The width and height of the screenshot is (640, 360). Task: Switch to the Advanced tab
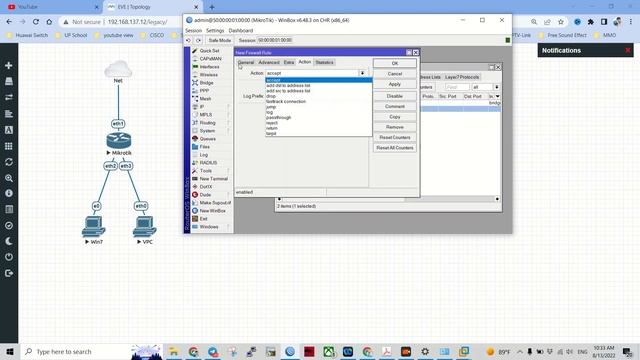point(269,62)
